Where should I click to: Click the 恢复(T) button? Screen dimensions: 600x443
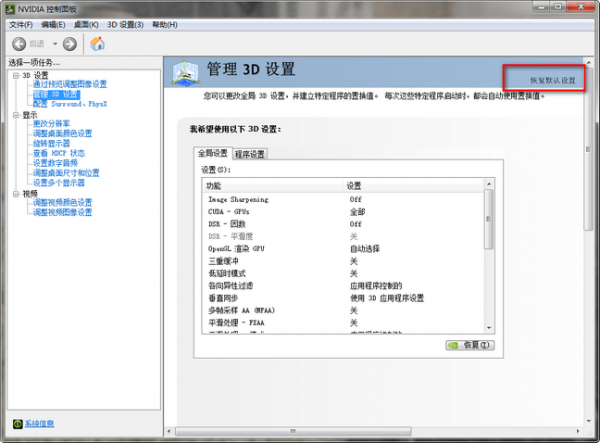470,345
